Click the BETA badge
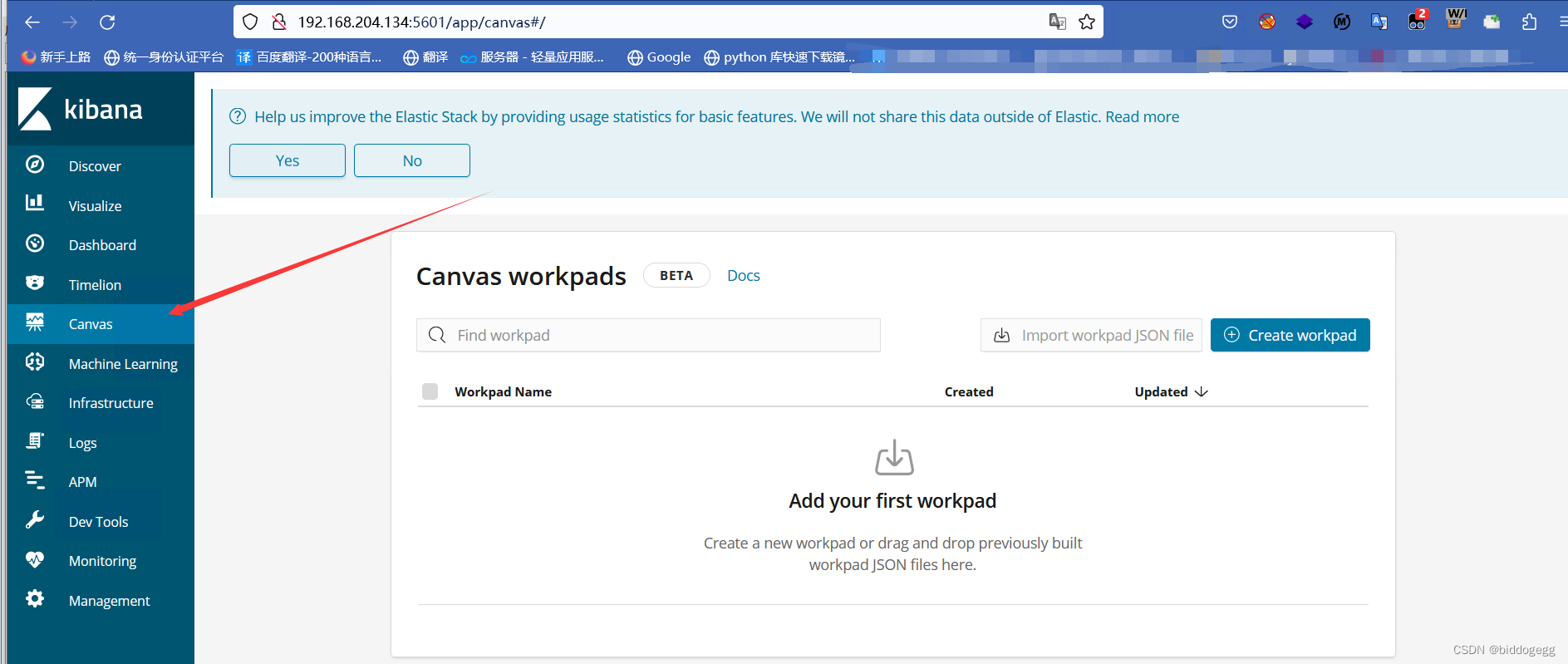Screen dimensions: 1568x664 [676, 275]
